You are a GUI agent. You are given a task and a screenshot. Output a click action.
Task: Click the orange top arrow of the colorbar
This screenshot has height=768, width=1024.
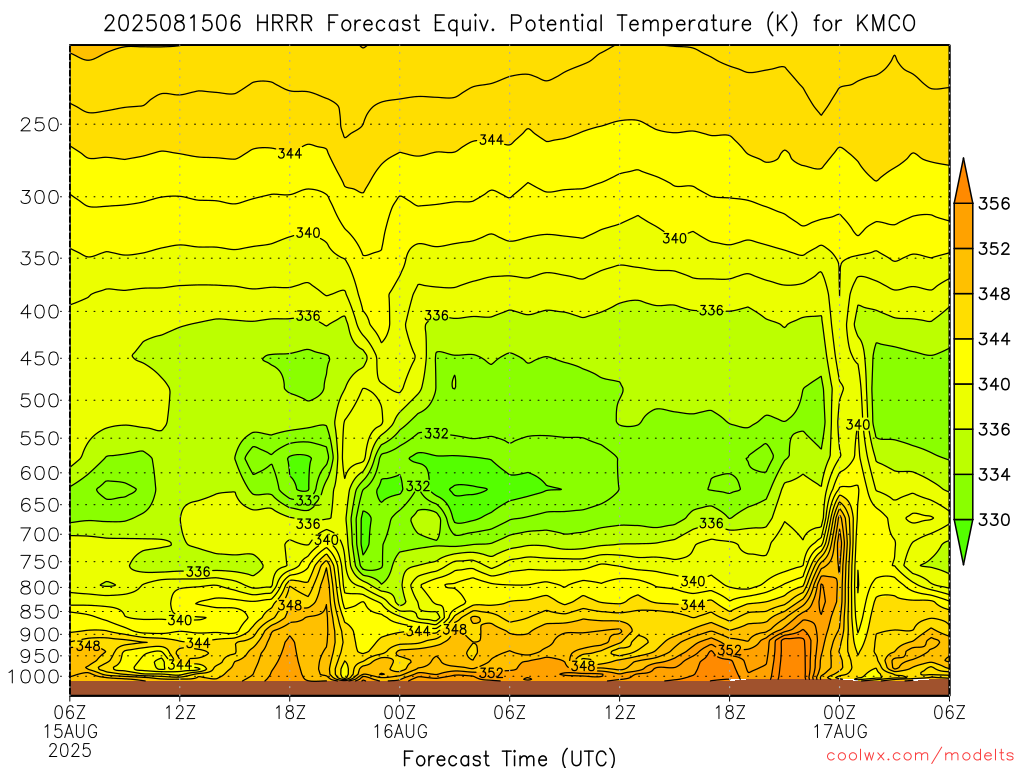tap(963, 183)
